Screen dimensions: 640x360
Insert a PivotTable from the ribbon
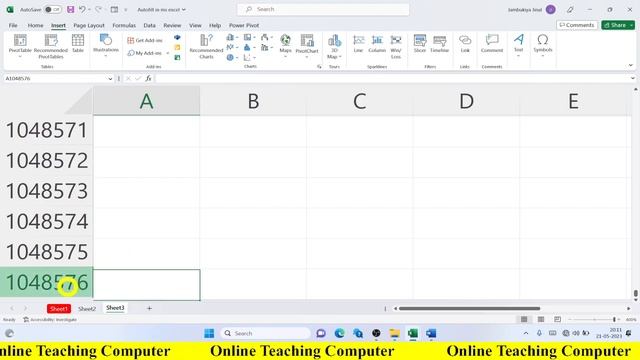click(x=20, y=45)
